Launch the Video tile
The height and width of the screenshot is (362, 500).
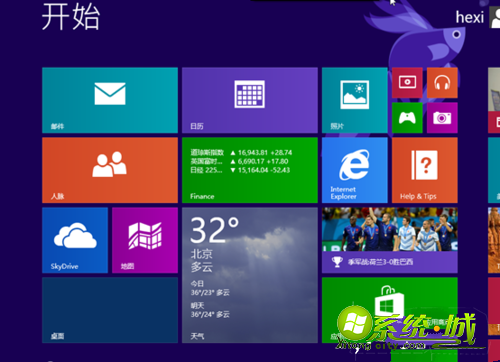click(407, 83)
